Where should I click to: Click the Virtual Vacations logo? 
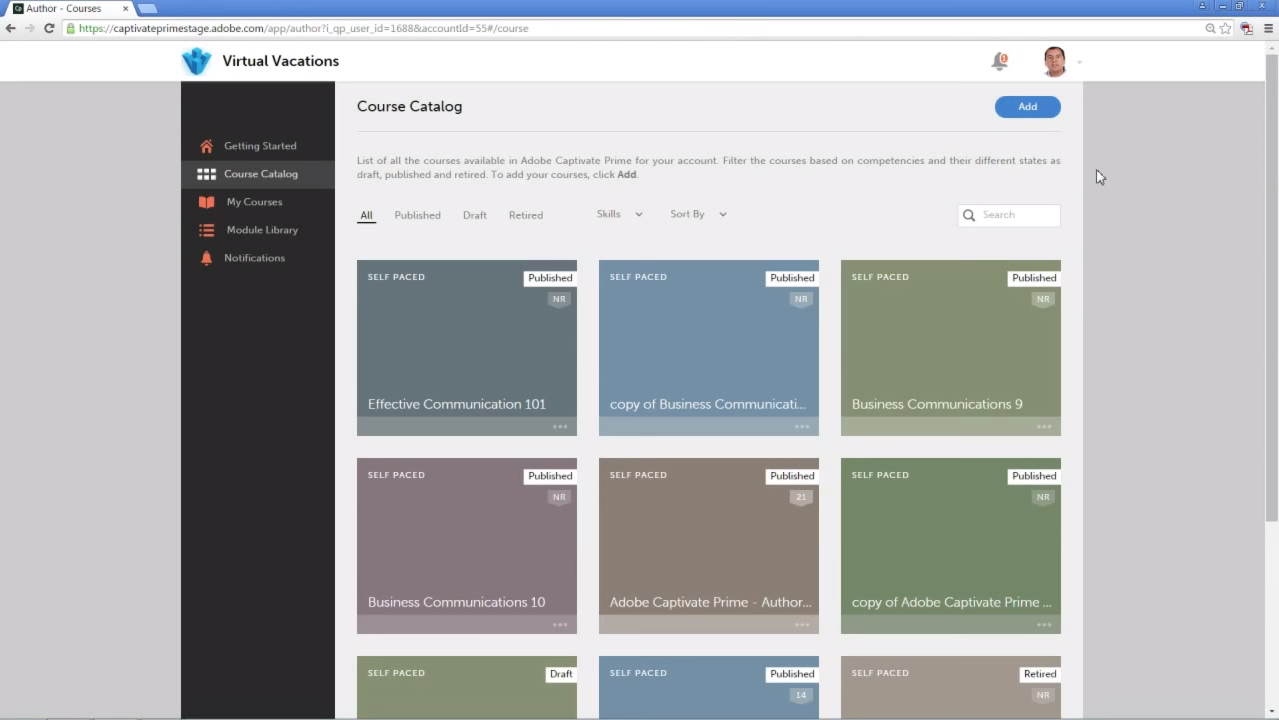tap(197, 61)
